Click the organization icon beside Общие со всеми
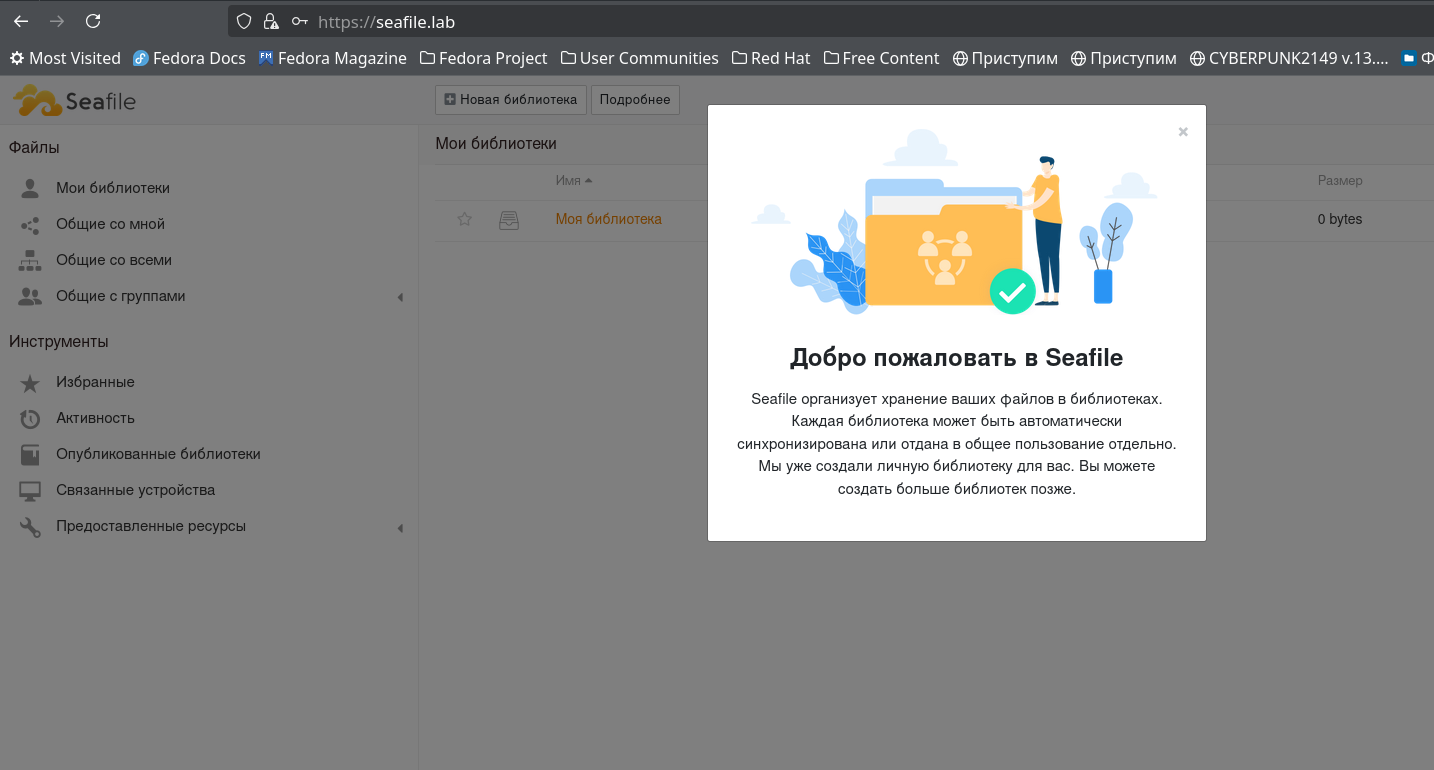The height and width of the screenshot is (770, 1434). 30,260
